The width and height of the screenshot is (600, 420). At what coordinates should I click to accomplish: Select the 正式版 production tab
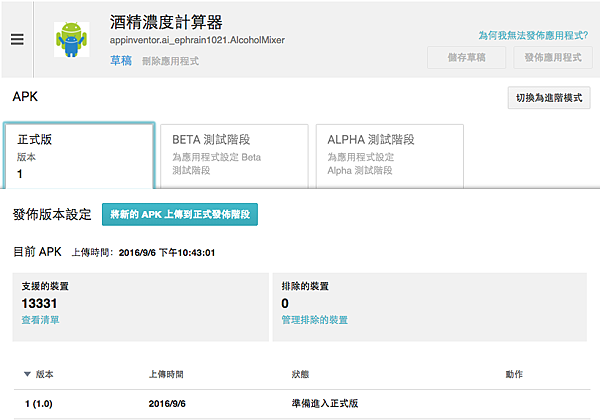79,156
